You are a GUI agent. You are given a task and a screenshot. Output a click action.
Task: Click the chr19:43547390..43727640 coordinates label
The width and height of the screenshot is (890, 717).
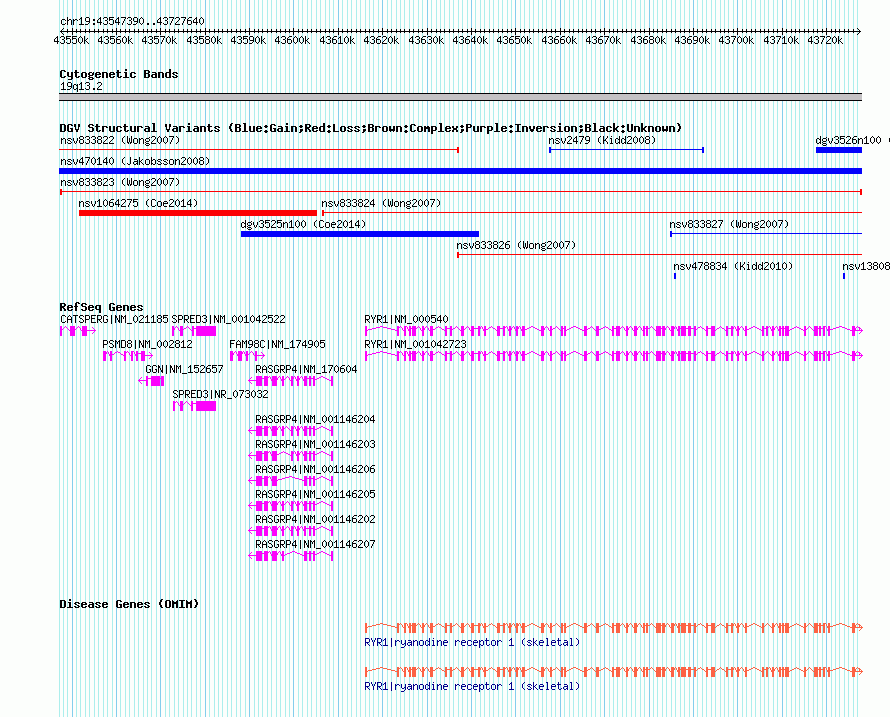tap(132, 22)
